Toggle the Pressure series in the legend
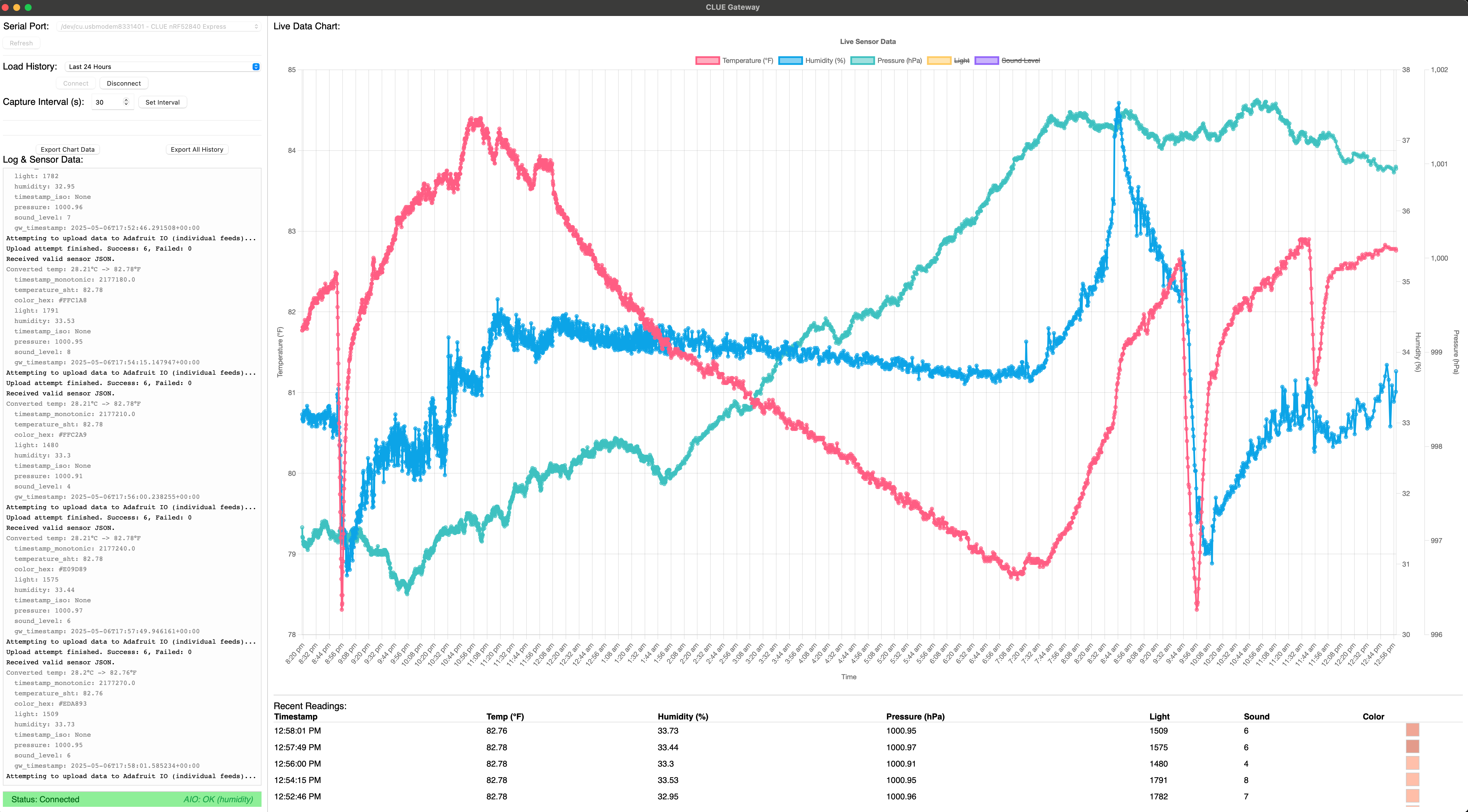The width and height of the screenshot is (1468, 812). click(900, 60)
